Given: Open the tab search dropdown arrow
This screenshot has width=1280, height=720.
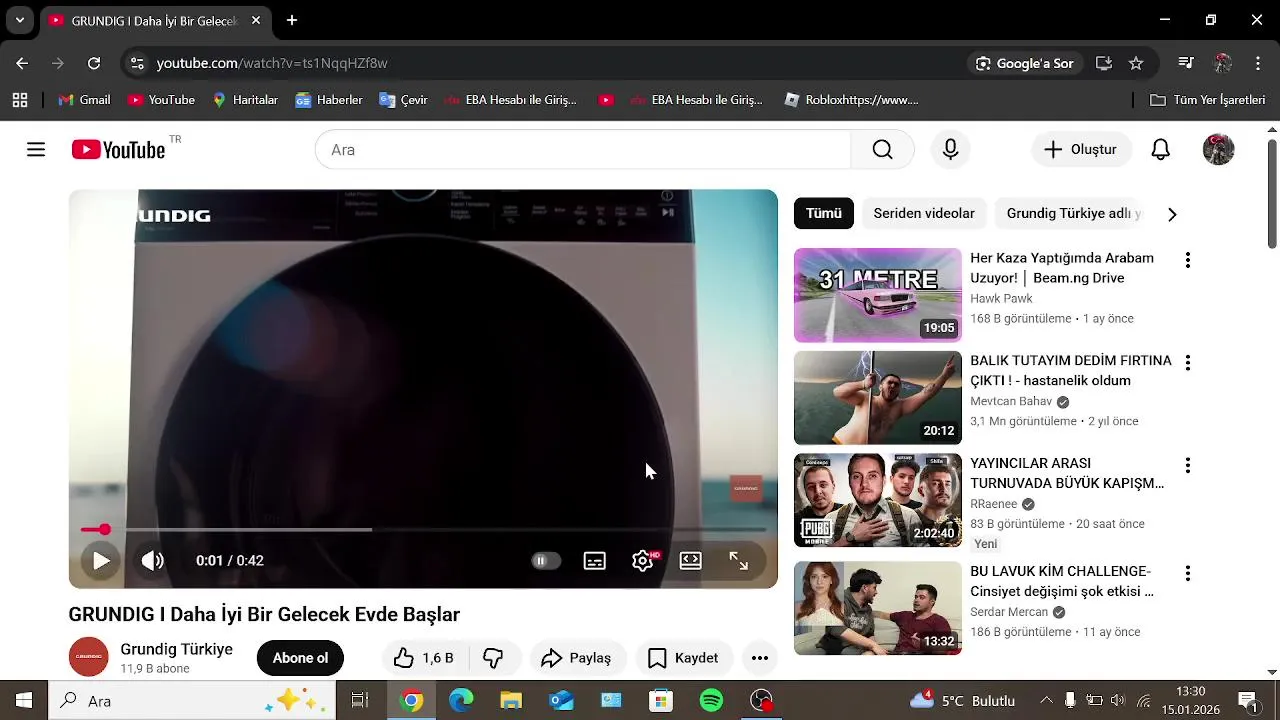Looking at the screenshot, I should [19, 20].
